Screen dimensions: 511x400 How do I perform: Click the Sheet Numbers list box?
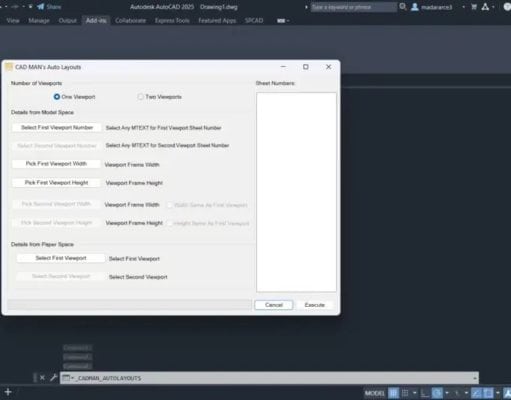tap(296, 192)
